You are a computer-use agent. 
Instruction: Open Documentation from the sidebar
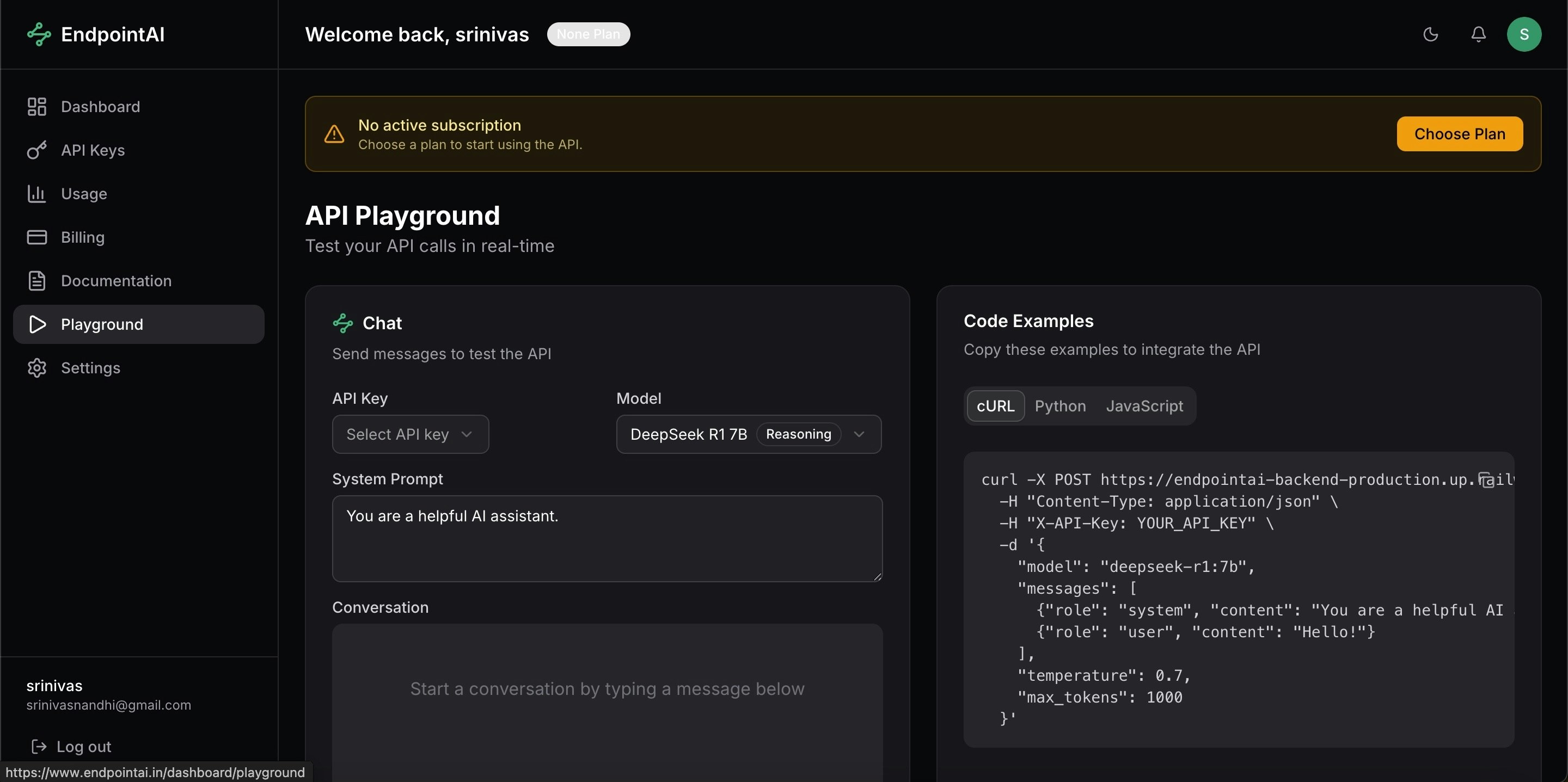tap(115, 281)
